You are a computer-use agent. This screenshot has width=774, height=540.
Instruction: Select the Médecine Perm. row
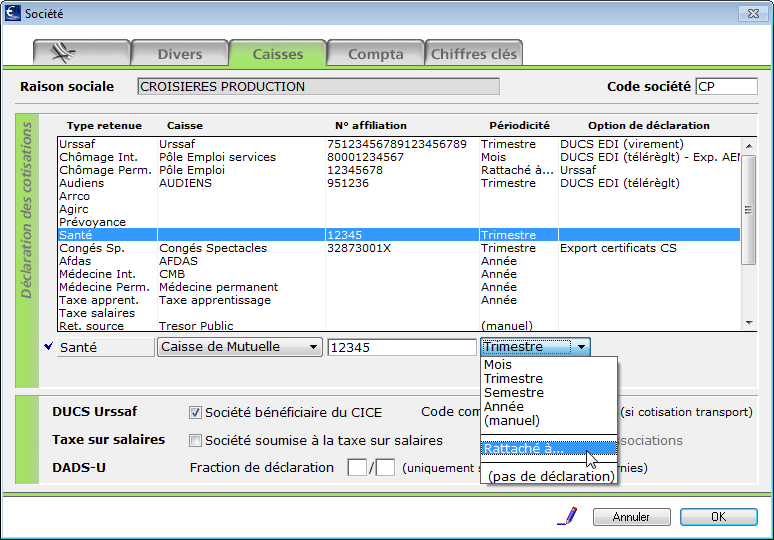pyautogui.click(x=399, y=287)
